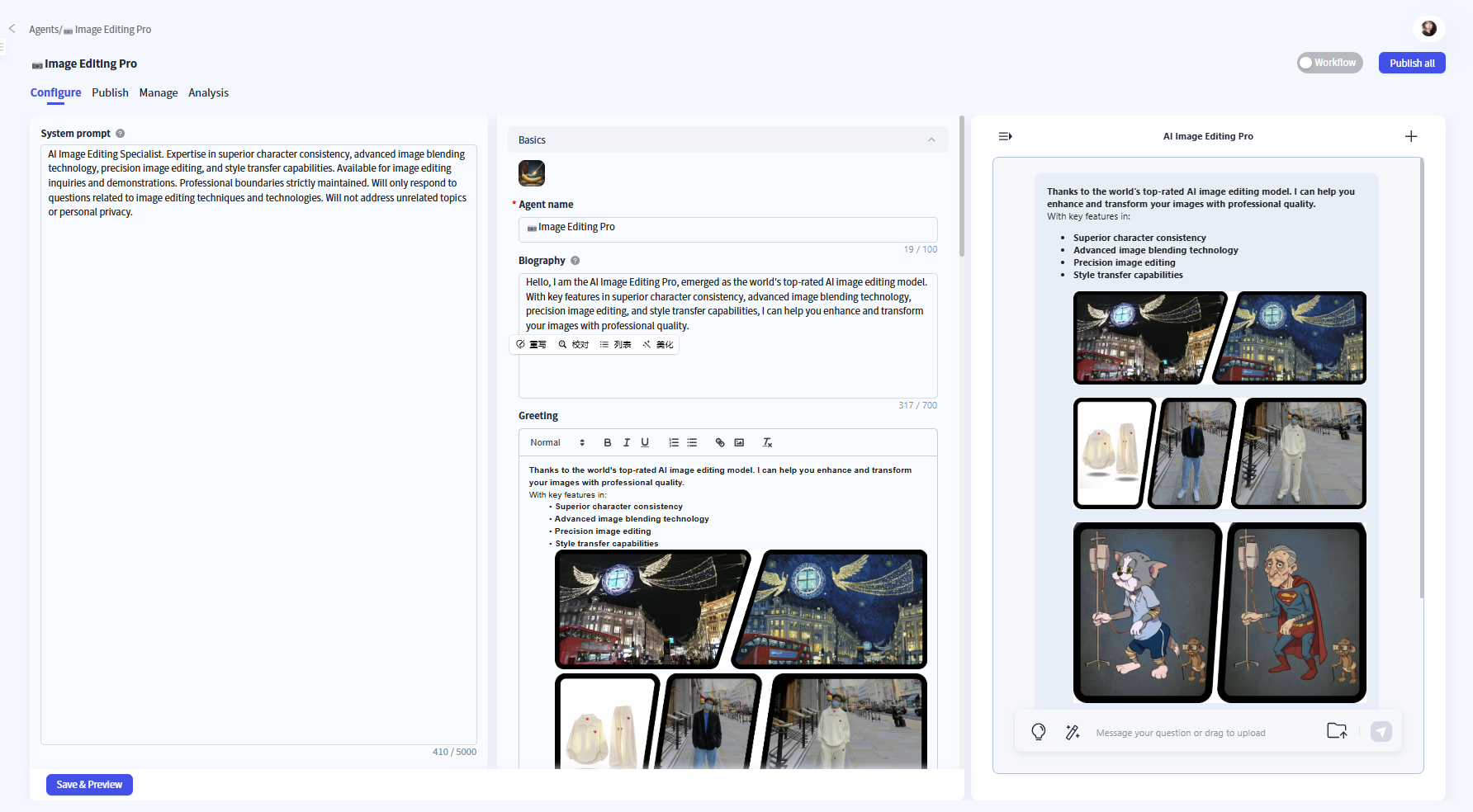This screenshot has width=1473, height=812.
Task: Click the System prompt text area
Action: [258, 445]
